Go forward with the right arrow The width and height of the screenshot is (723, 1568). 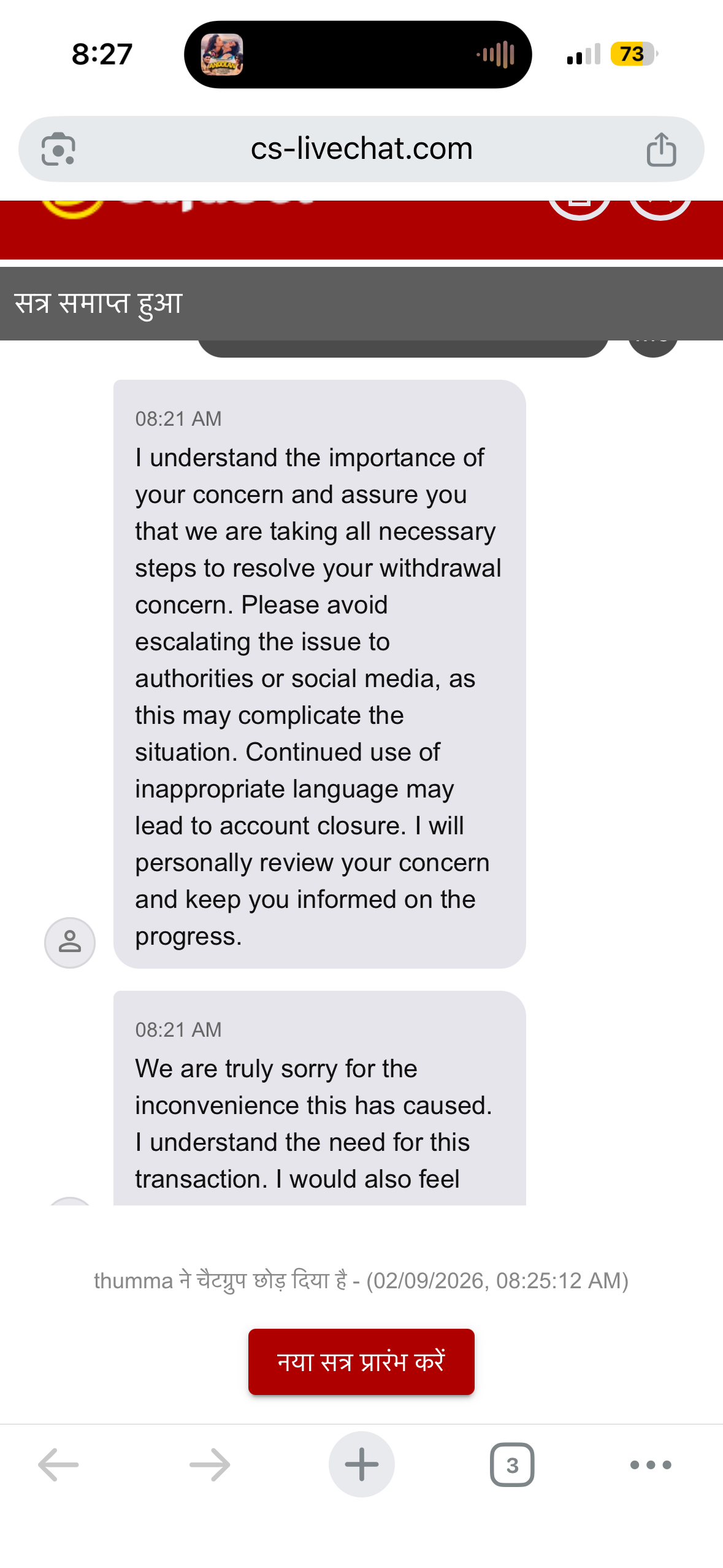point(210,1464)
